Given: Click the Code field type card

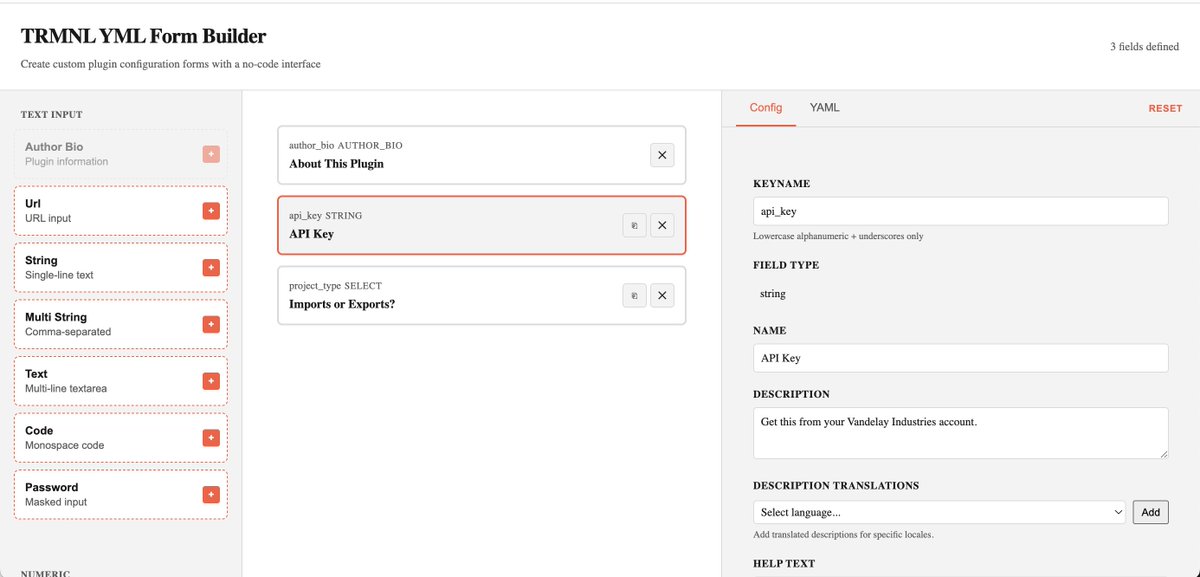Looking at the screenshot, I should point(120,438).
